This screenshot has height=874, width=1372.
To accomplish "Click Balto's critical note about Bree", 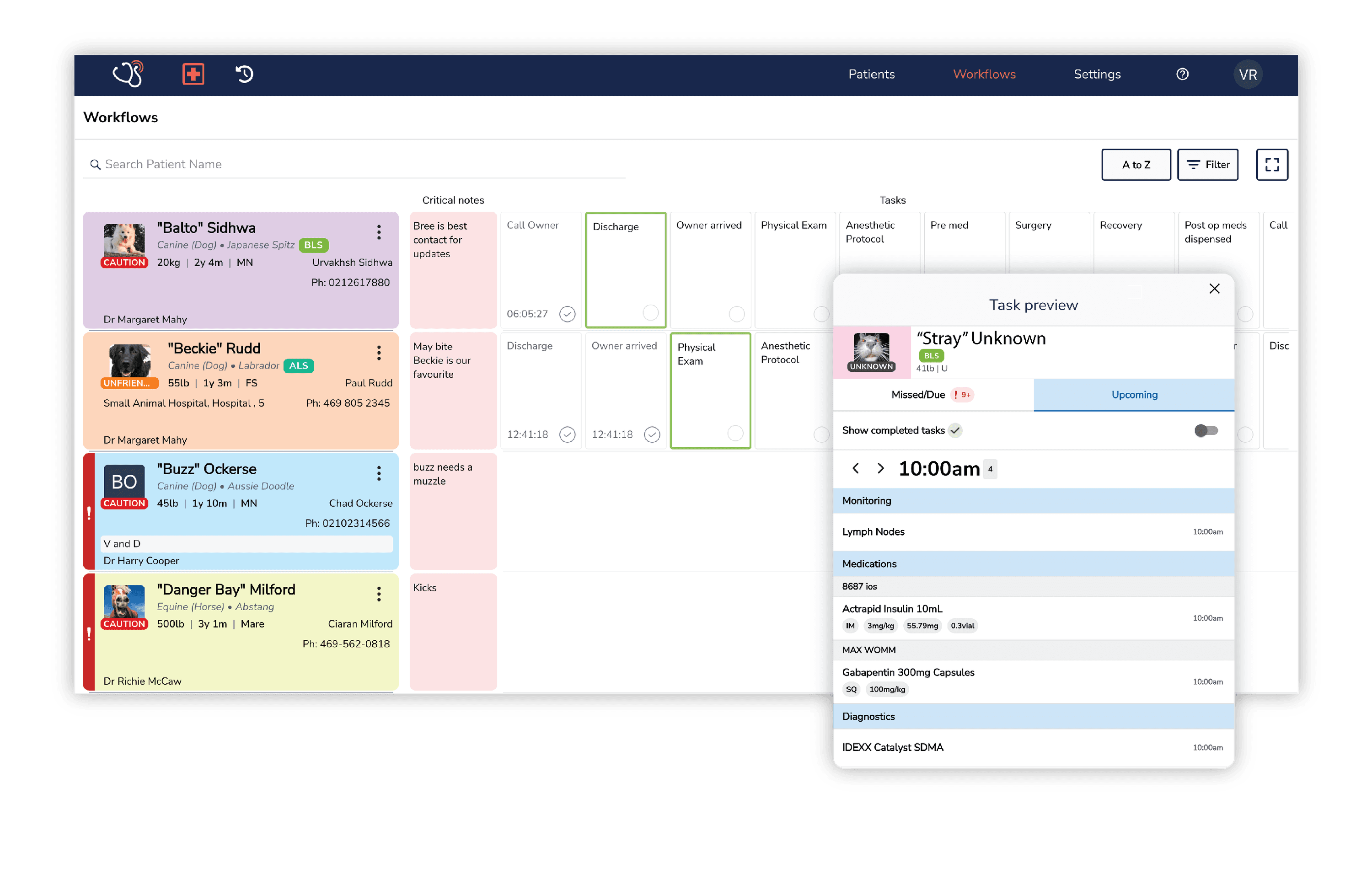I will 453,271.
